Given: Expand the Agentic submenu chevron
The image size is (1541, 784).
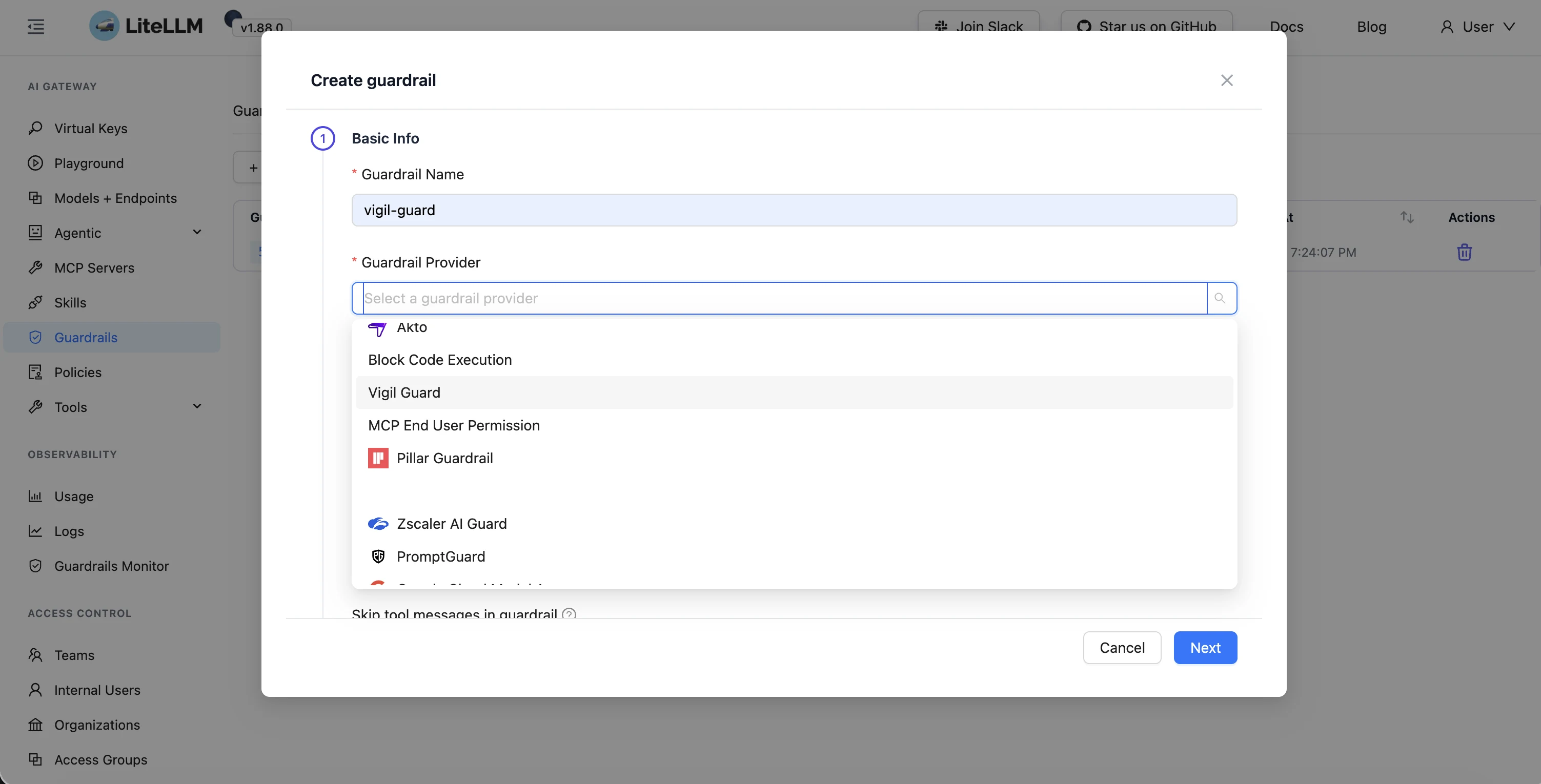Looking at the screenshot, I should pos(197,232).
